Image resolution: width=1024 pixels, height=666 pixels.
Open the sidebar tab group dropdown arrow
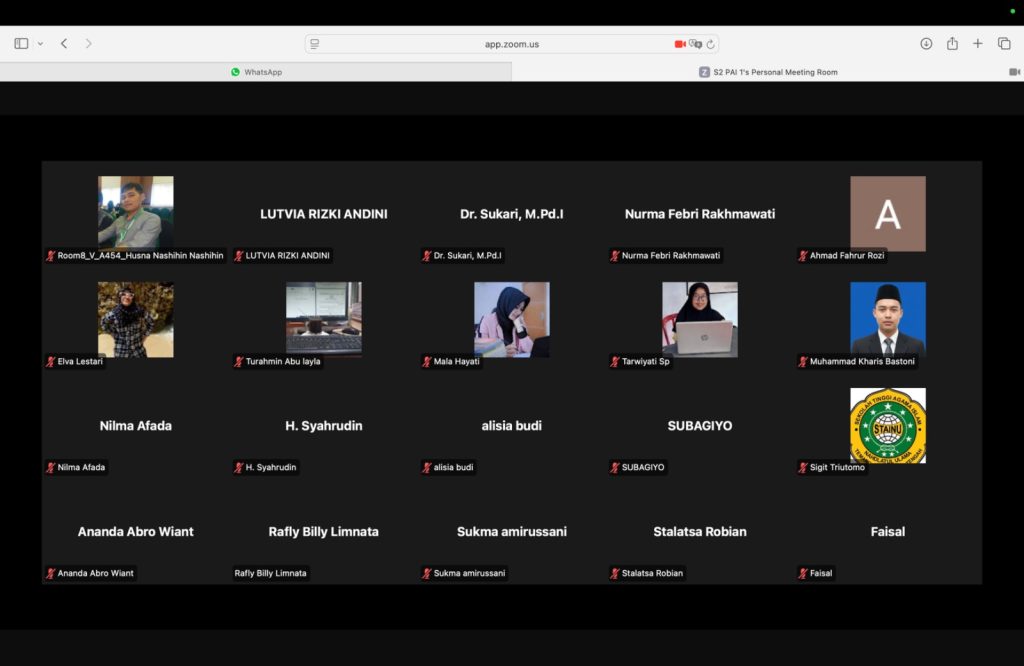coord(40,44)
